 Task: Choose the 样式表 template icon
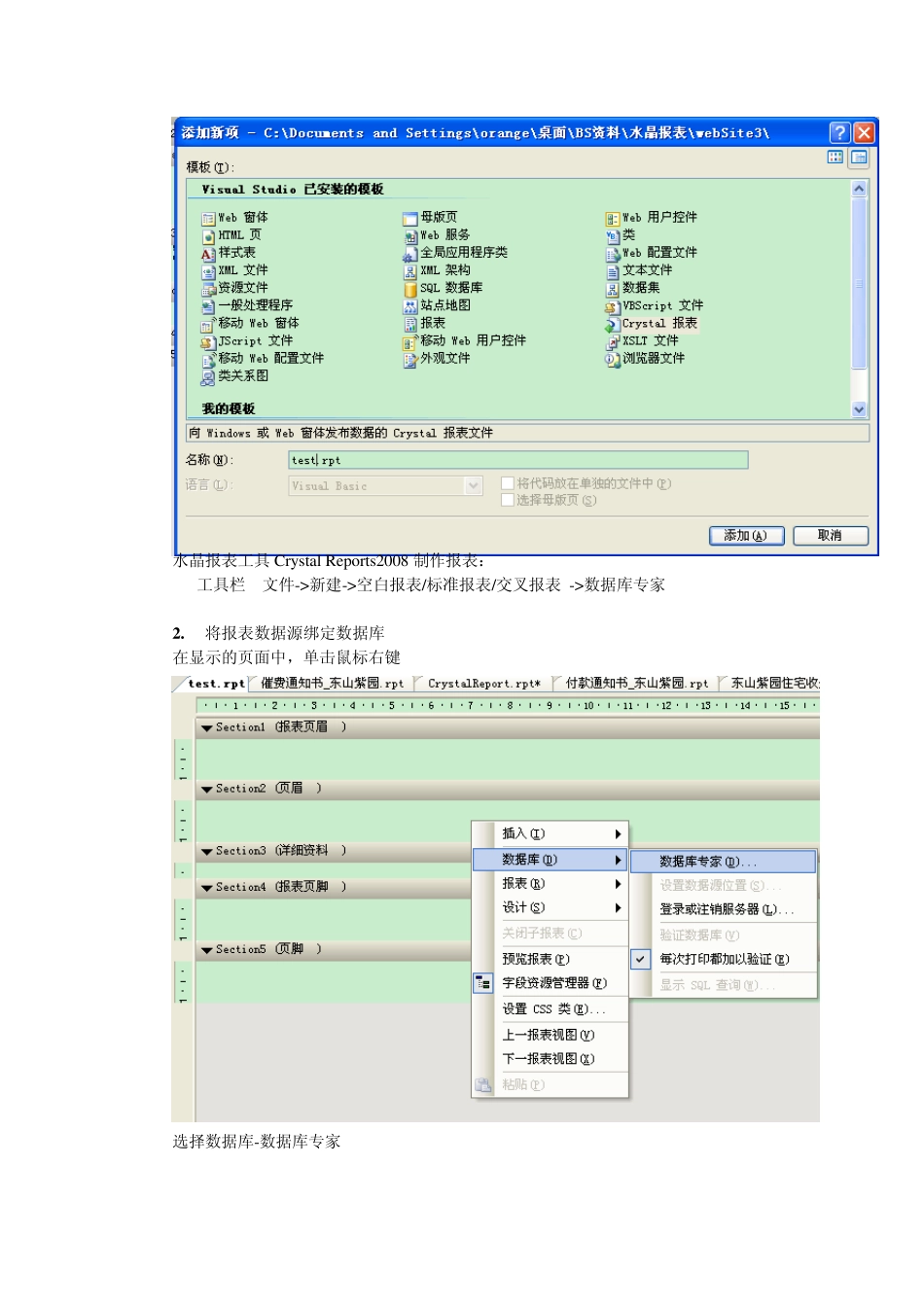point(208,254)
